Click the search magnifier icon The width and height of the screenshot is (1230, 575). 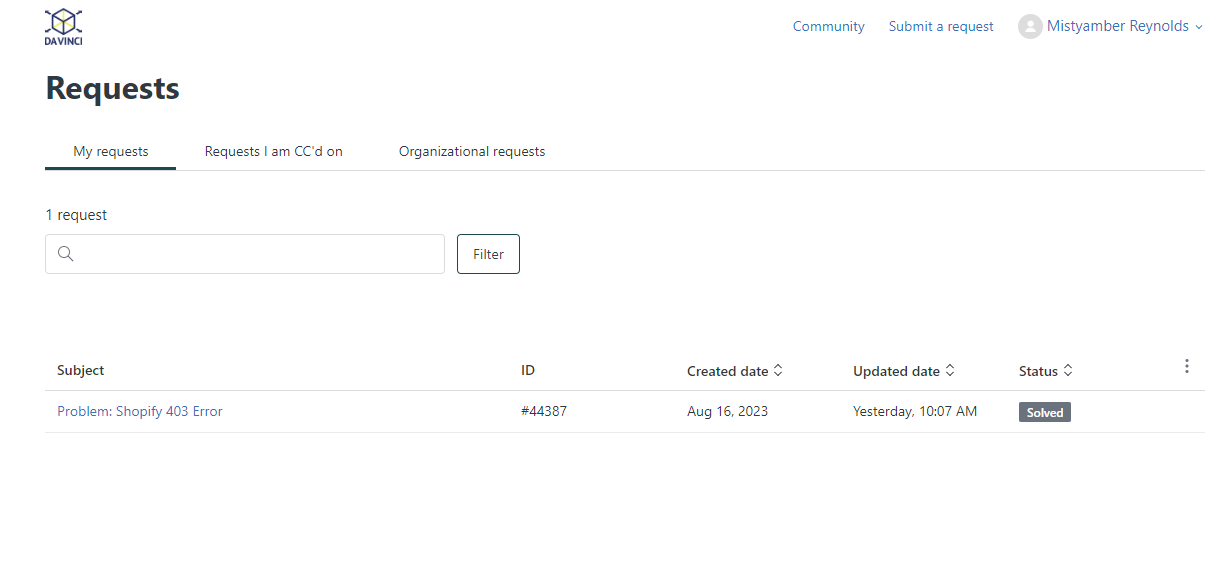click(66, 254)
